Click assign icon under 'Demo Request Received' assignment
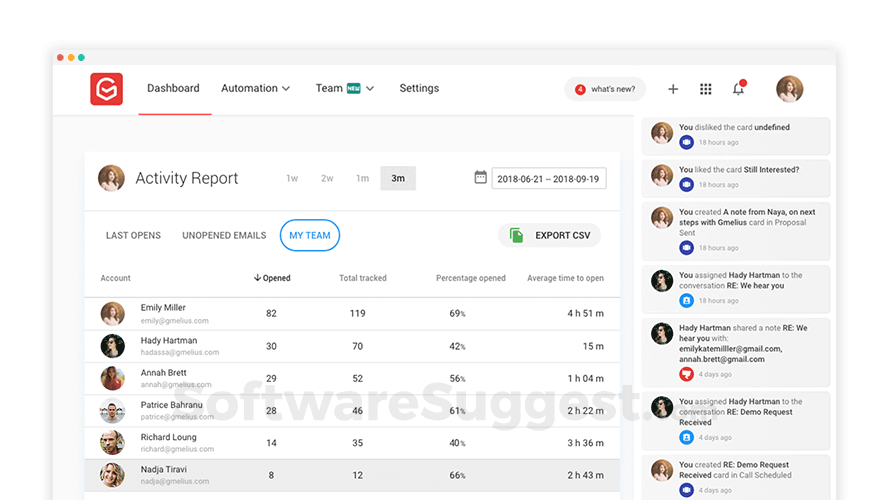This screenshot has width=890, height=500. pos(686,437)
